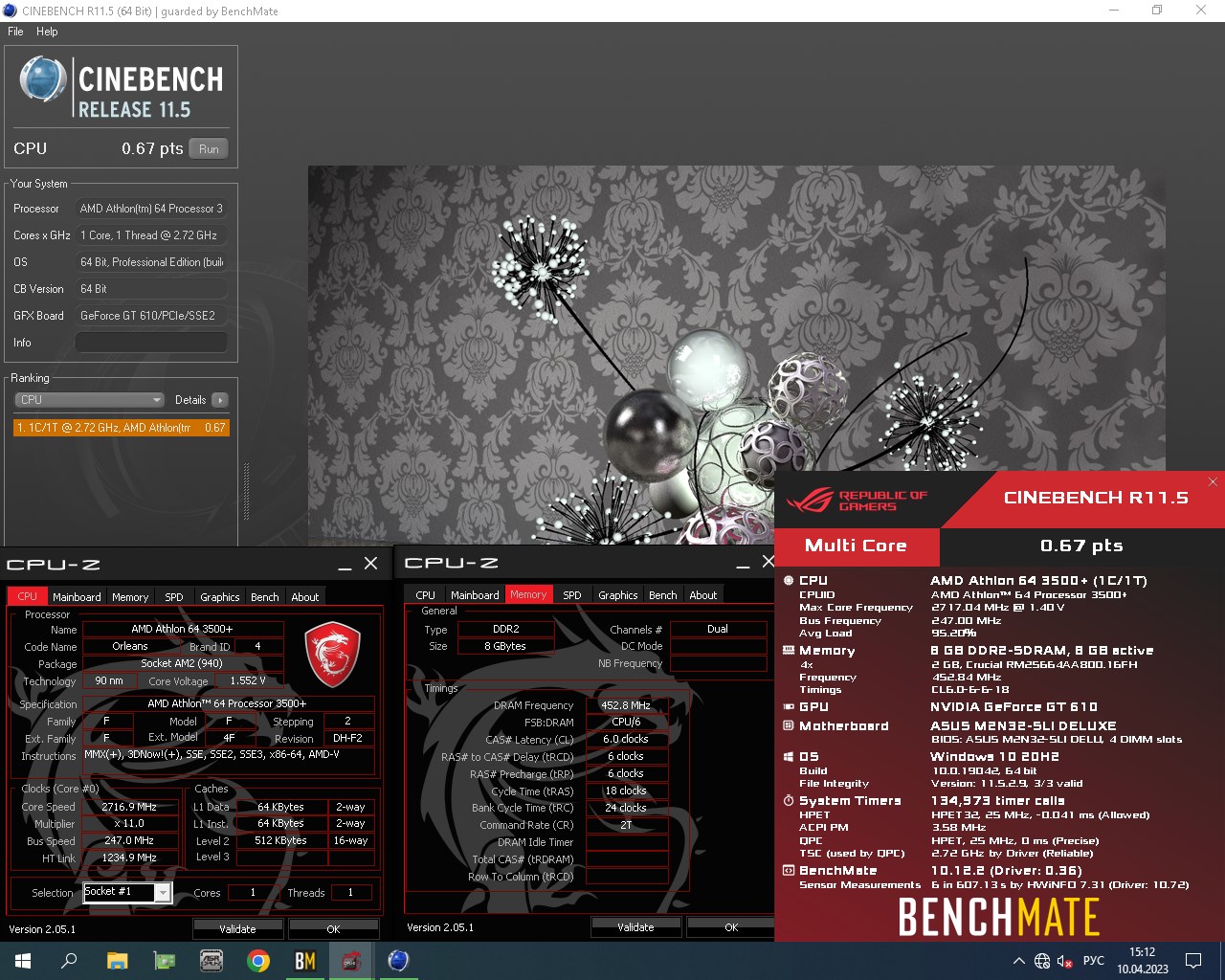The image size is (1225, 980).
Task: Click the Processor field AMD Athlon 64
Action: [151, 209]
